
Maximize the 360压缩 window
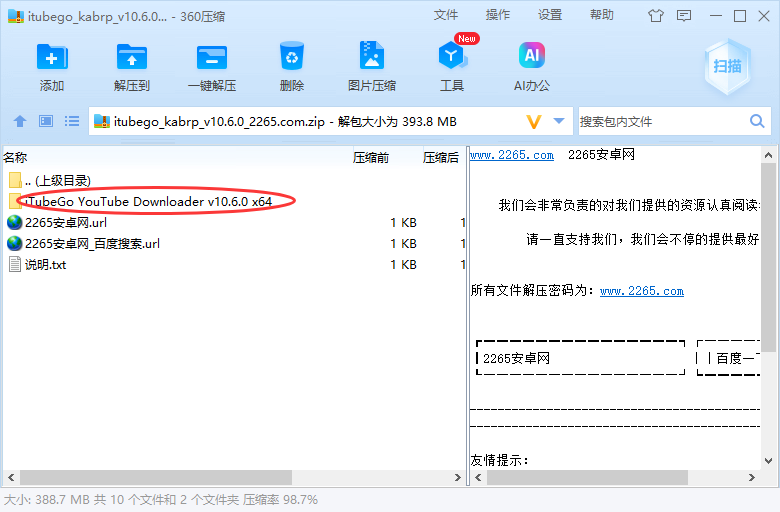tap(740, 16)
